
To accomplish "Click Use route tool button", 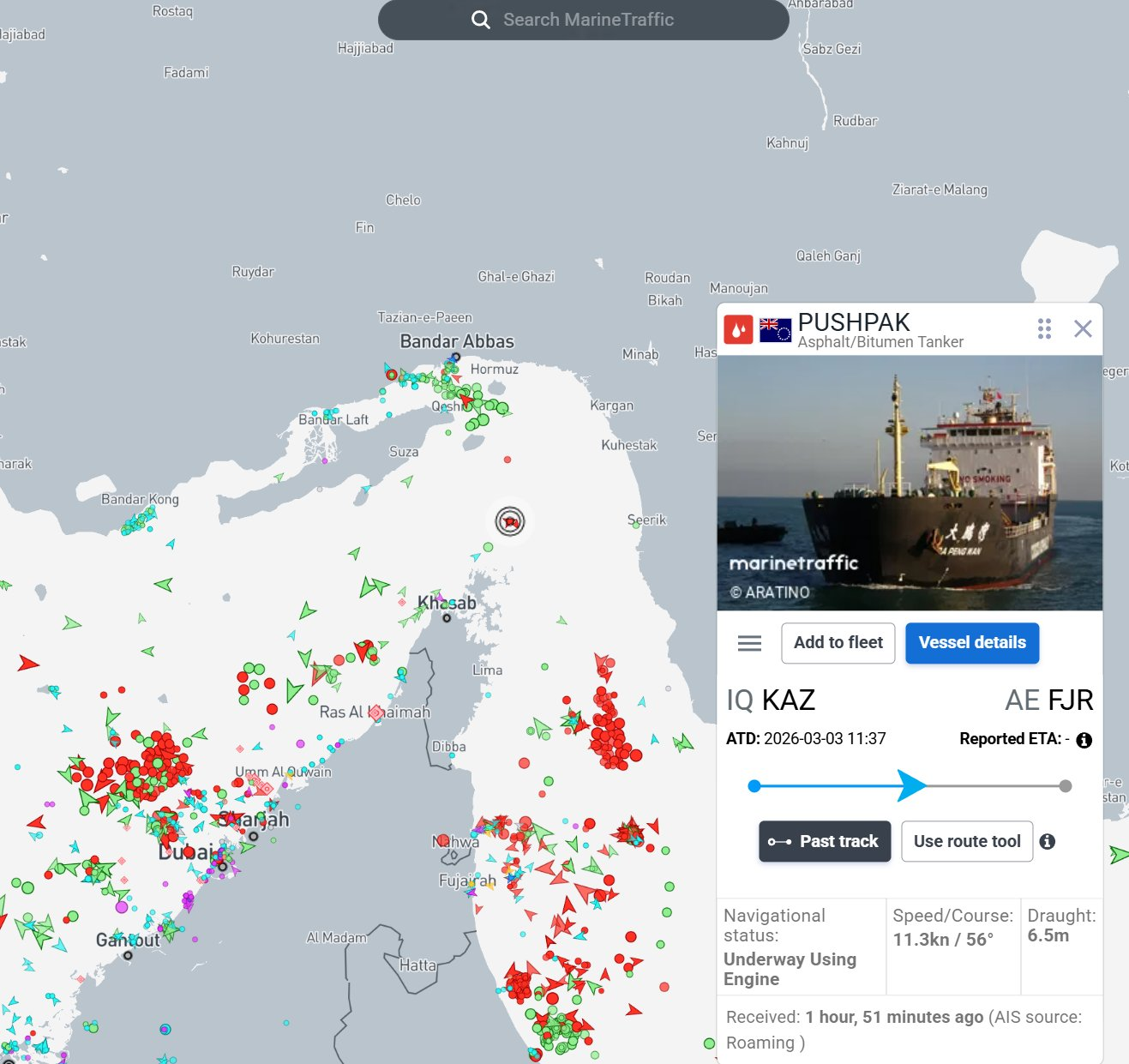I will point(967,841).
